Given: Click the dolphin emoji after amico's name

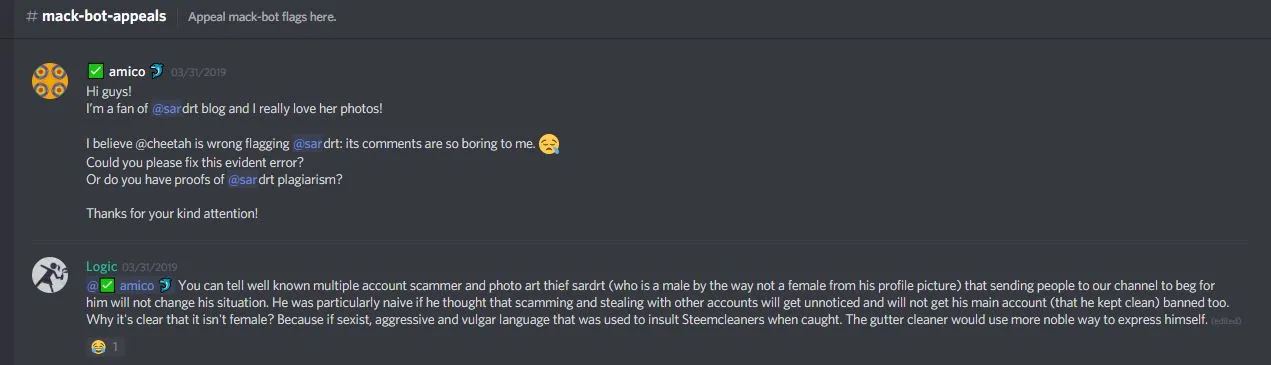Looking at the screenshot, I should 156,71.
